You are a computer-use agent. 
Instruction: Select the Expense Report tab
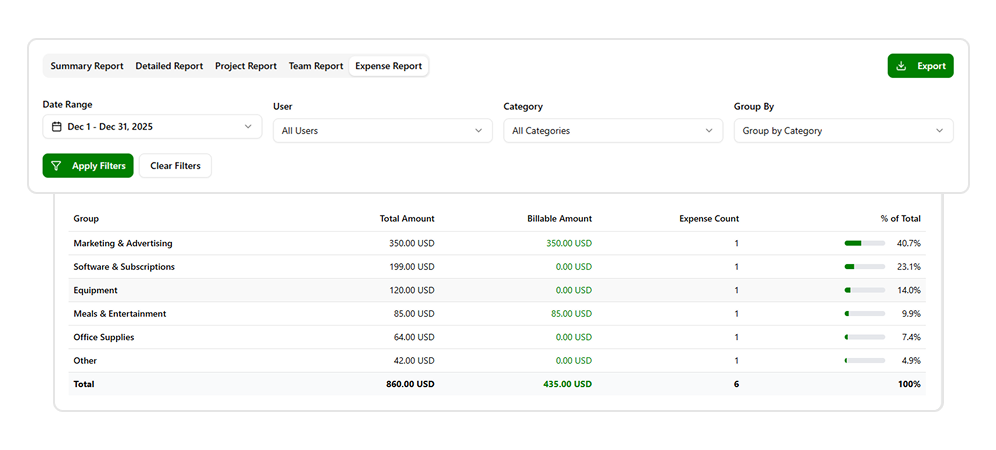click(x=389, y=66)
